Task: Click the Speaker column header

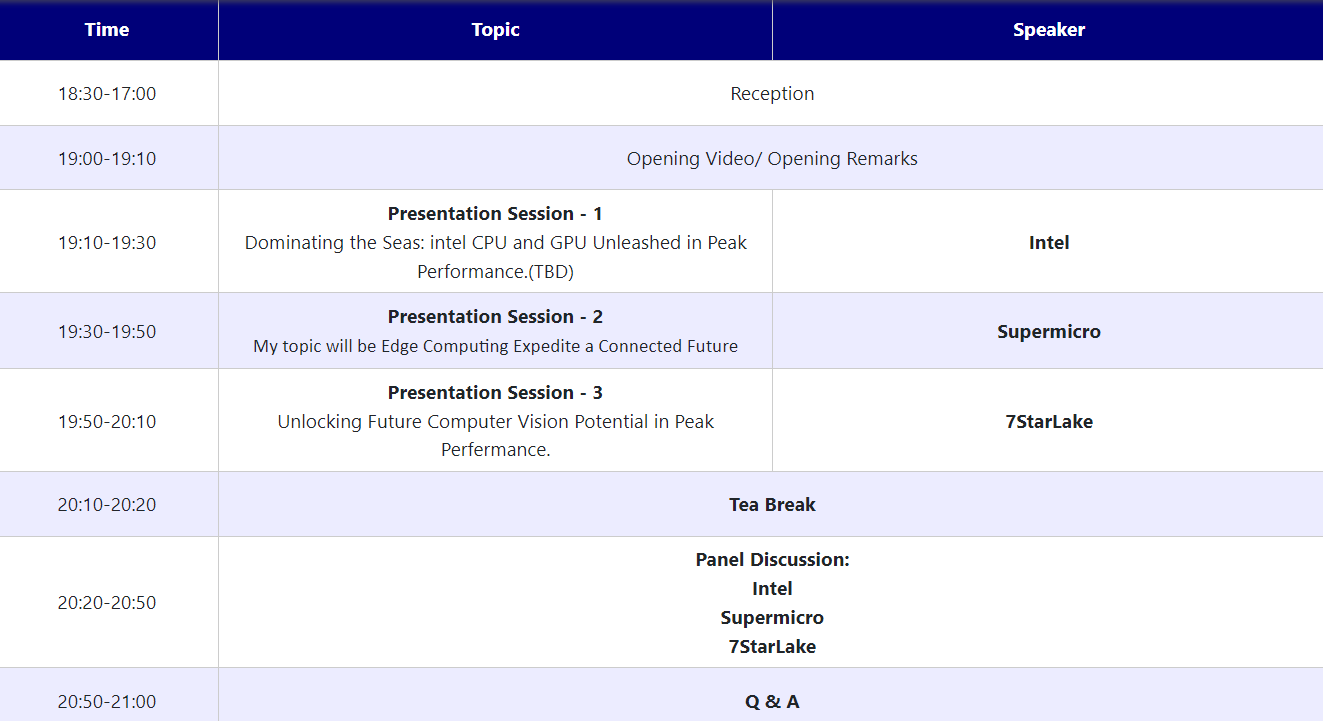Action: (1048, 30)
